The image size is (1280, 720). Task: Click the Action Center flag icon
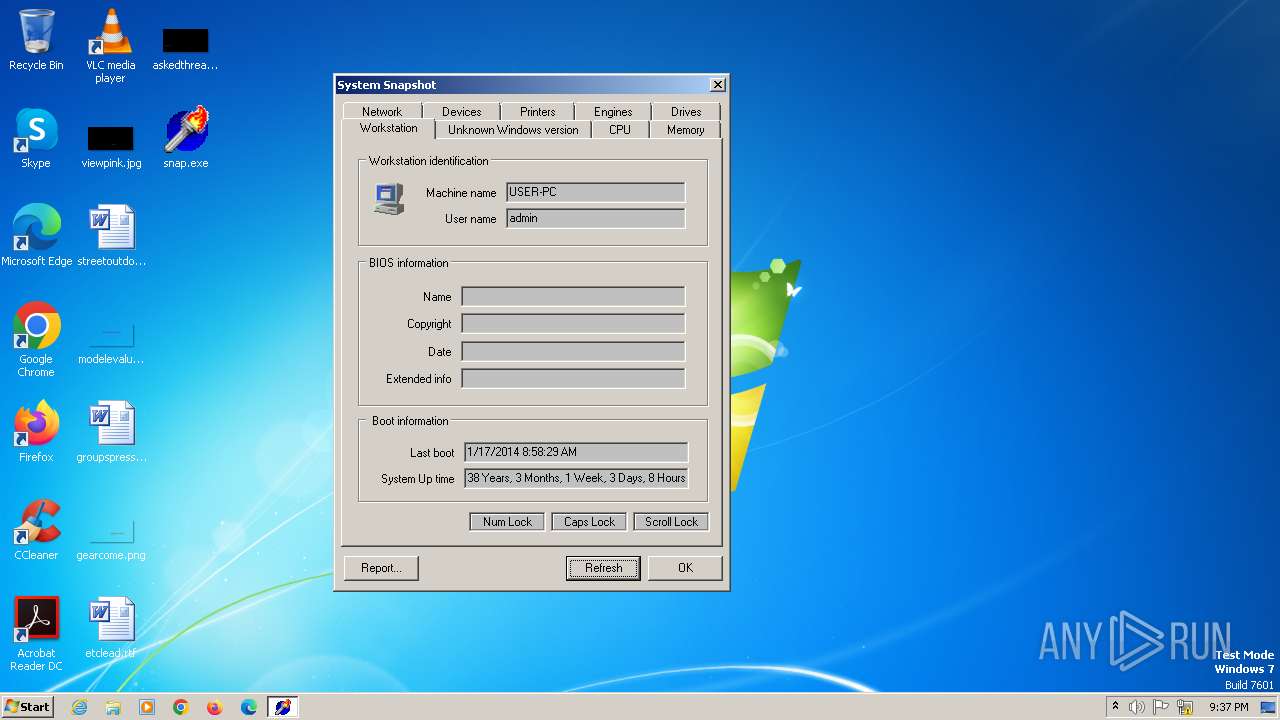1161,707
